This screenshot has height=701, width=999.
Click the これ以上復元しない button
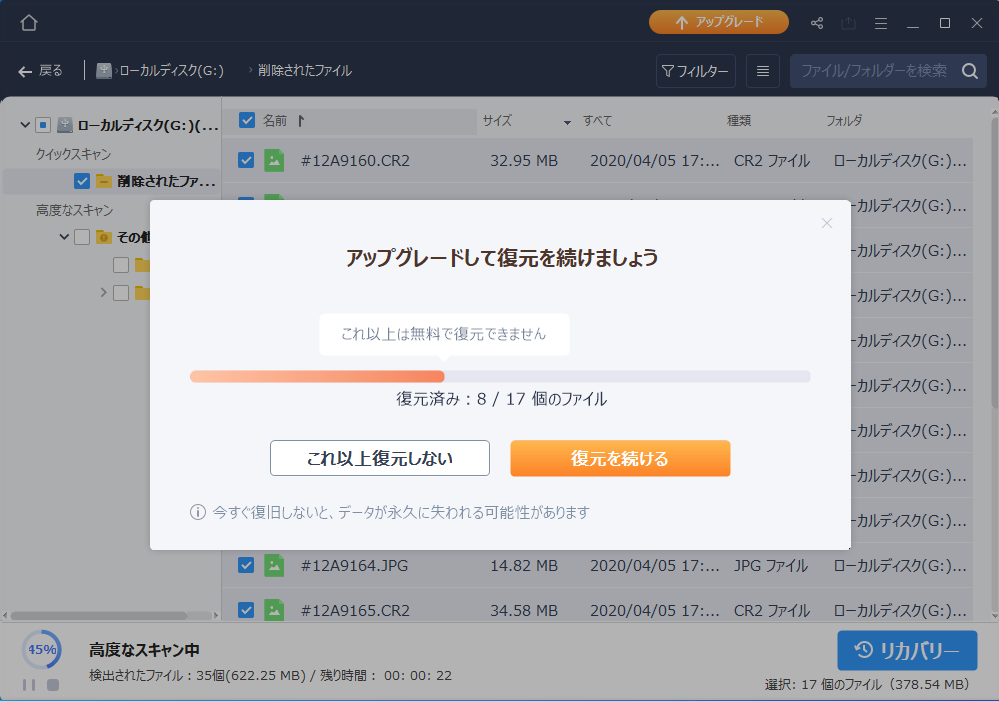coord(380,459)
